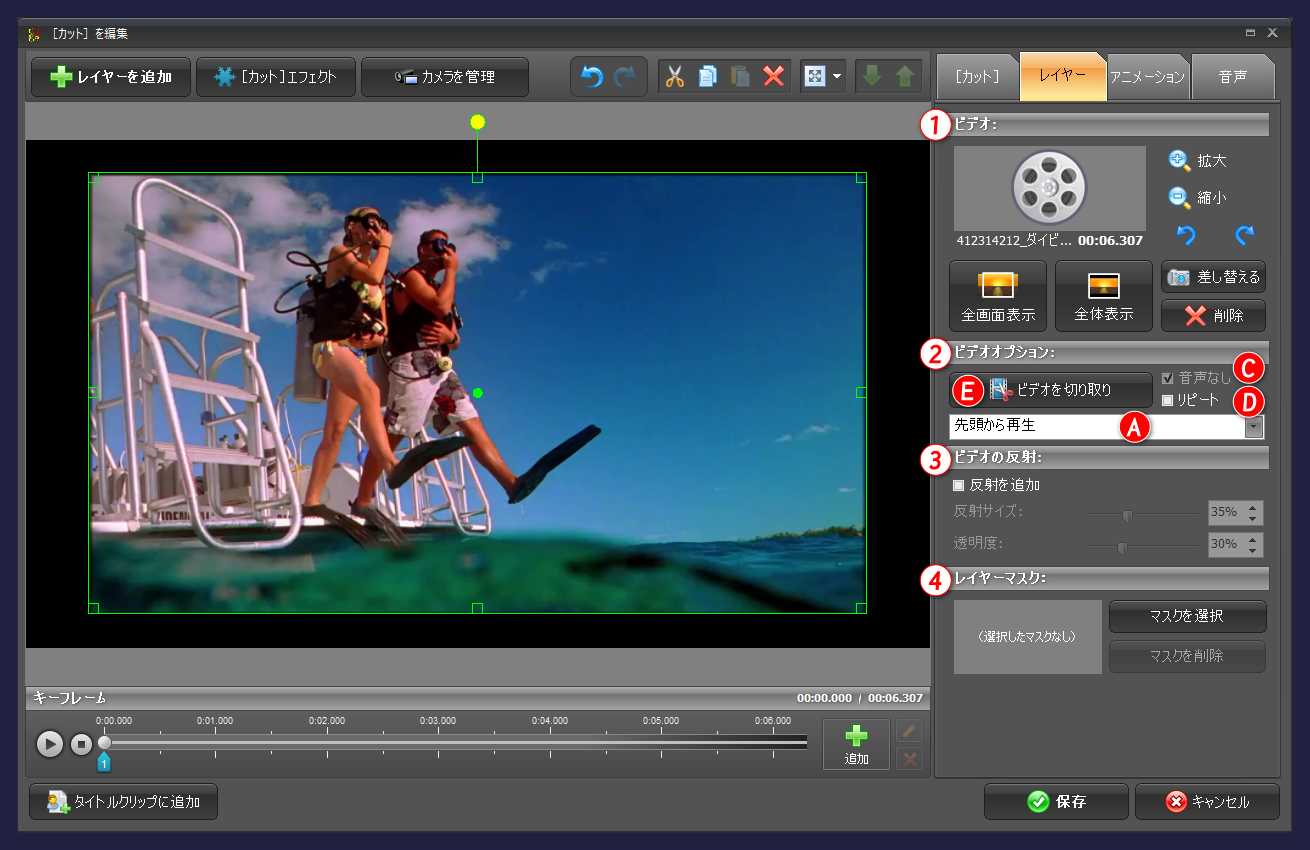Screen dimensions: 1310x850
Task: Click the scissors cut icon
Action: (675, 77)
